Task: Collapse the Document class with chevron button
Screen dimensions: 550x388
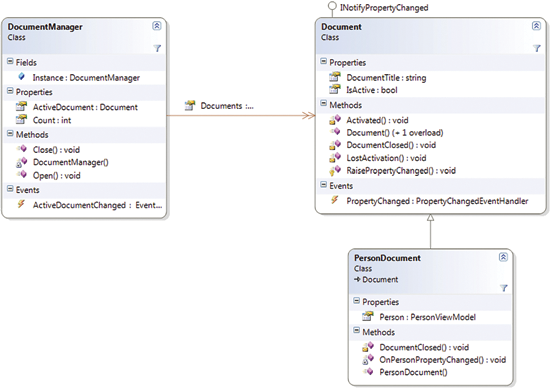Action: coord(536,26)
